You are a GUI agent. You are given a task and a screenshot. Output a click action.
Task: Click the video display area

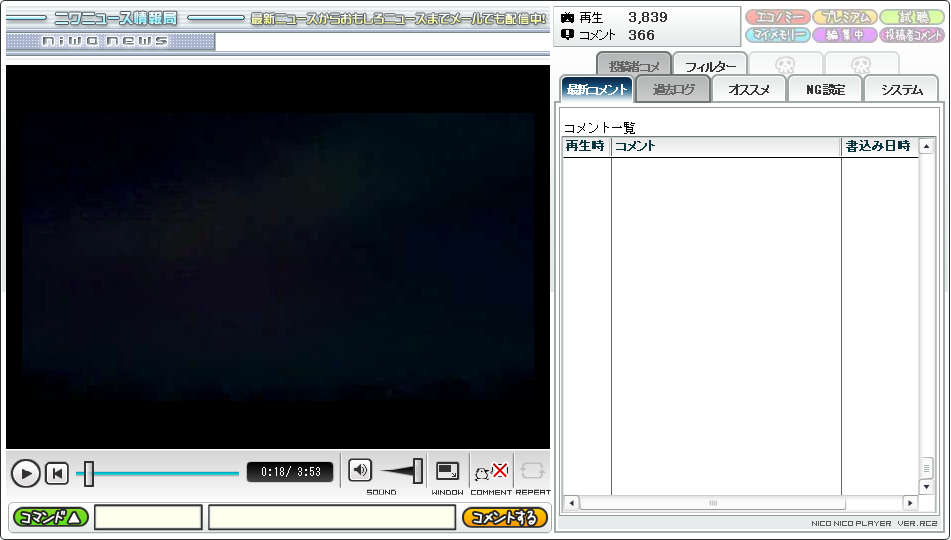coord(278,257)
